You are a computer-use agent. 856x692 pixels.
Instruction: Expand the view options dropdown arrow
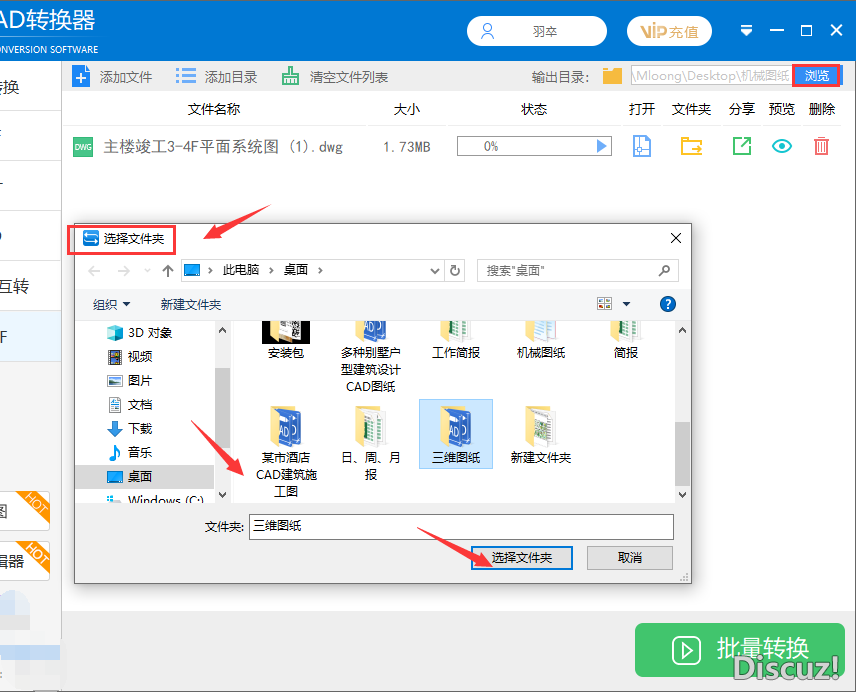tap(627, 304)
